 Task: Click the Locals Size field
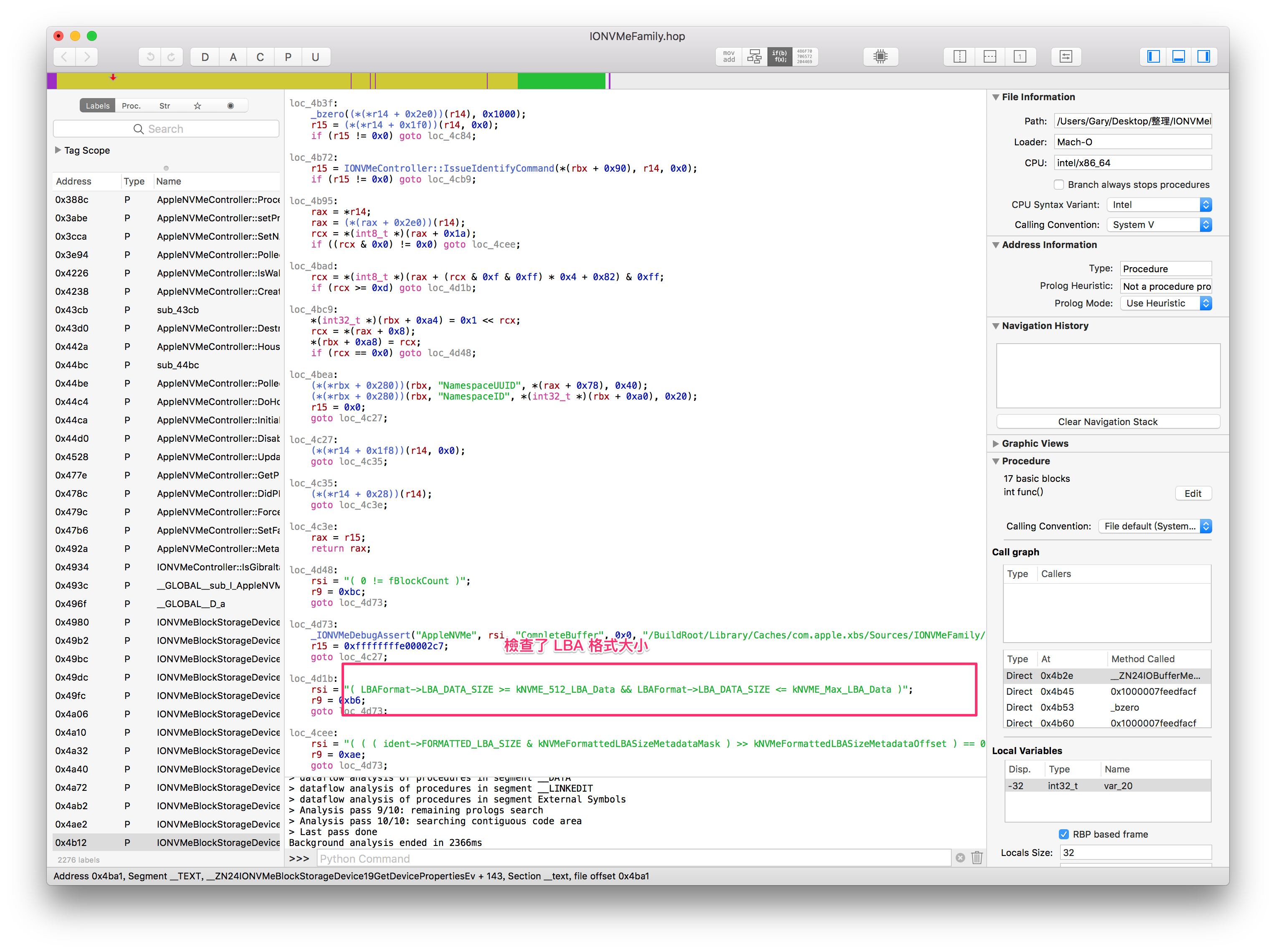click(x=1135, y=852)
